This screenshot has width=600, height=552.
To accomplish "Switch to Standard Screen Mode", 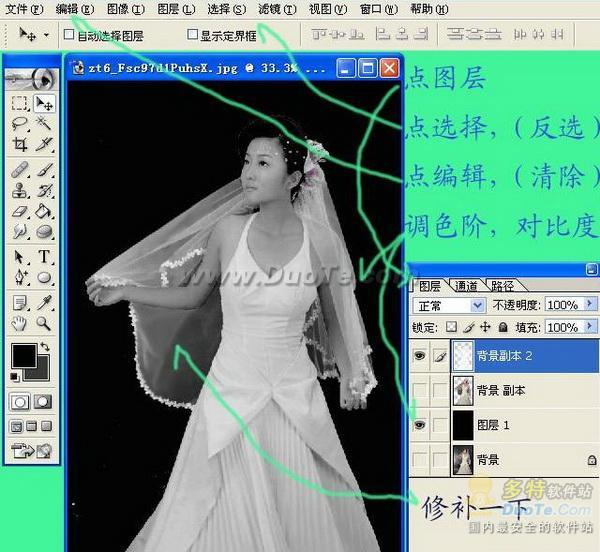I will click(x=16, y=426).
